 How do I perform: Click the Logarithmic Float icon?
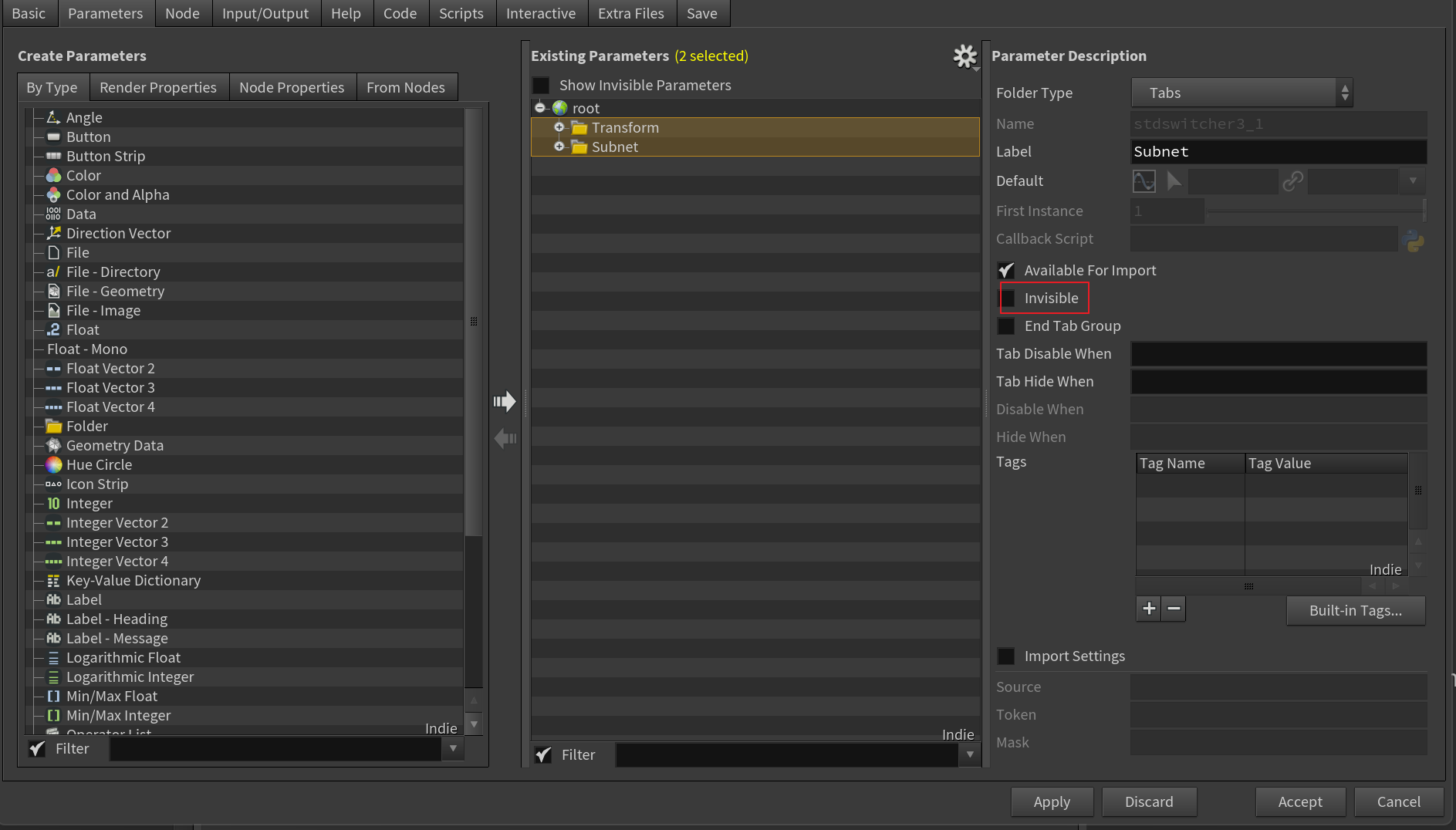pos(53,657)
